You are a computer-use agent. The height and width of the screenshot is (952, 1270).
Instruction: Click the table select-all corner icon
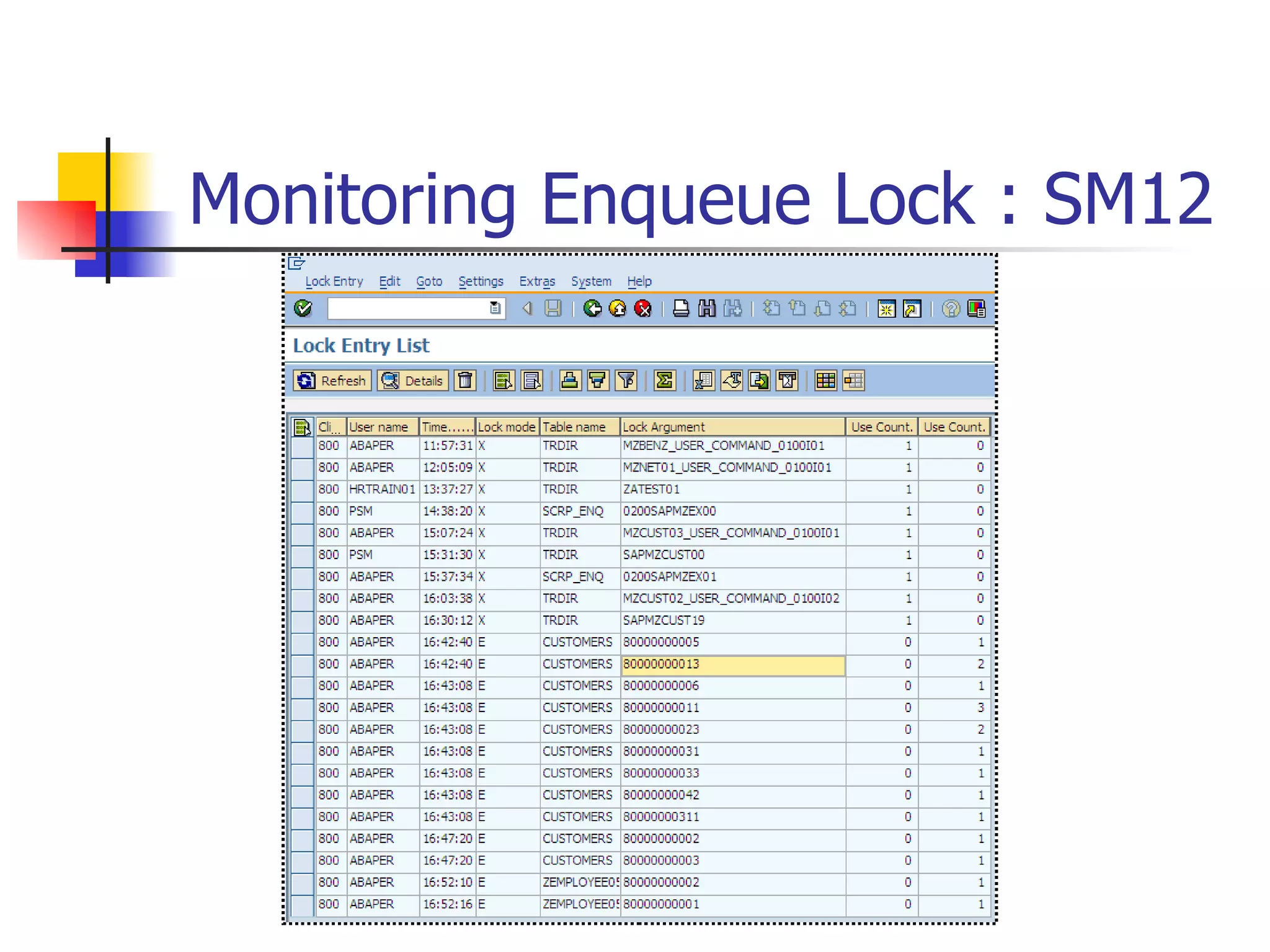302,427
